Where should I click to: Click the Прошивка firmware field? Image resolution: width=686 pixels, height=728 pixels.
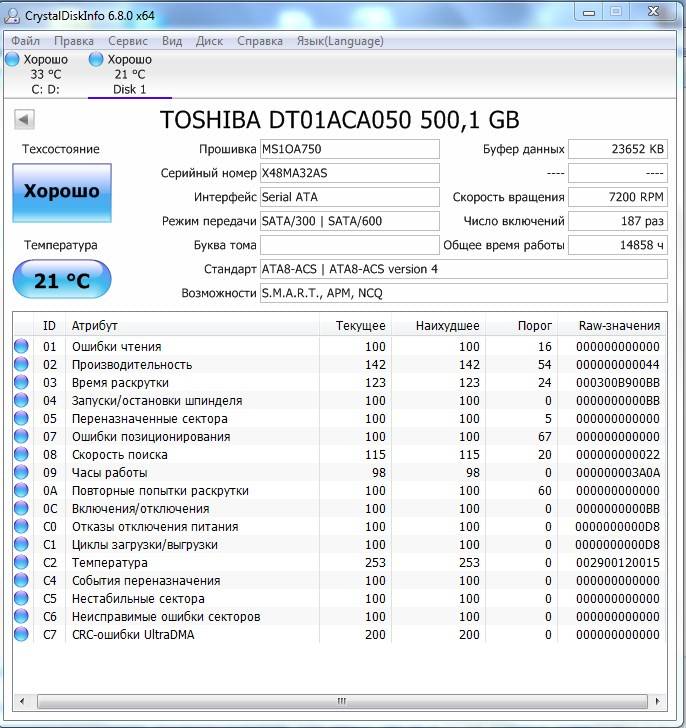348,149
